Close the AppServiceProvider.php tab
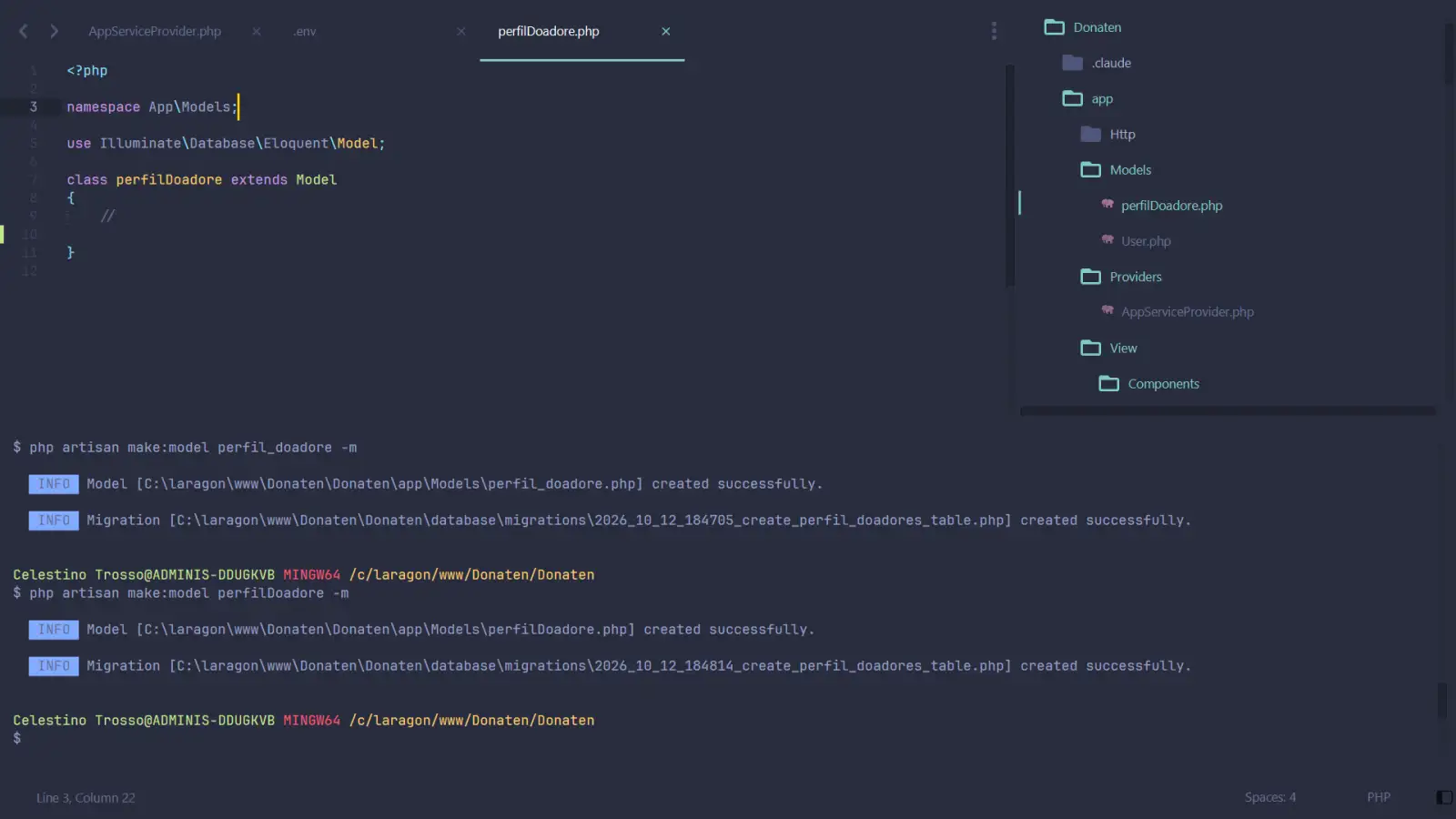The width and height of the screenshot is (1456, 819). (257, 31)
